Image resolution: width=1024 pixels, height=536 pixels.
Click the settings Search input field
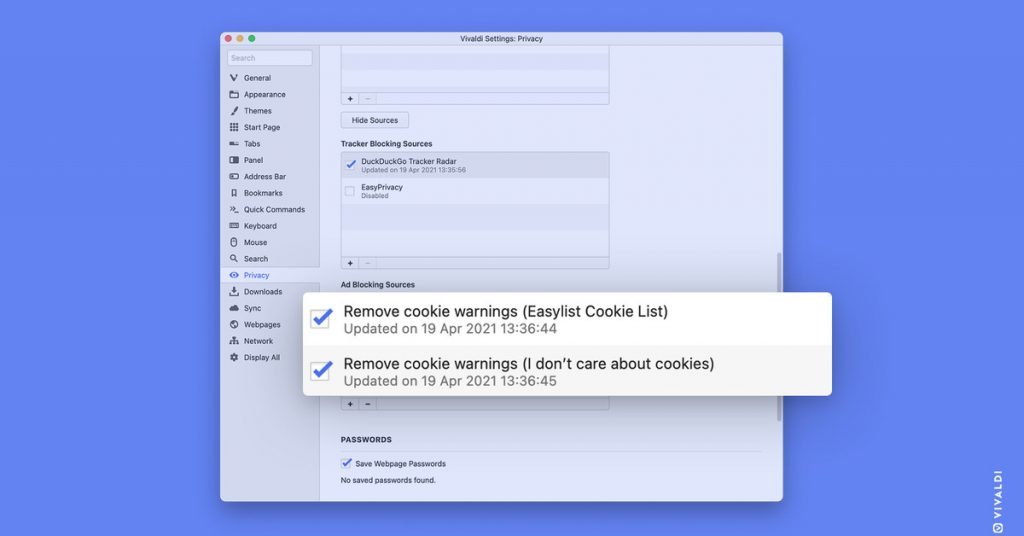point(270,58)
